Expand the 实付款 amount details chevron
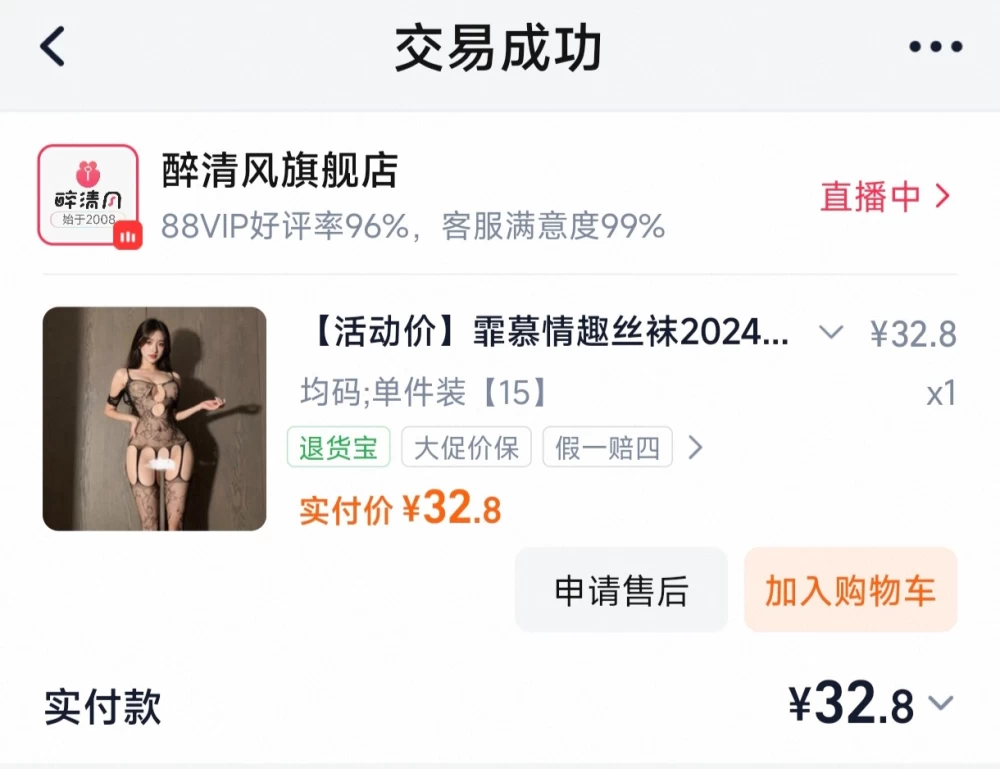This screenshot has height=769, width=1000. tap(941, 703)
